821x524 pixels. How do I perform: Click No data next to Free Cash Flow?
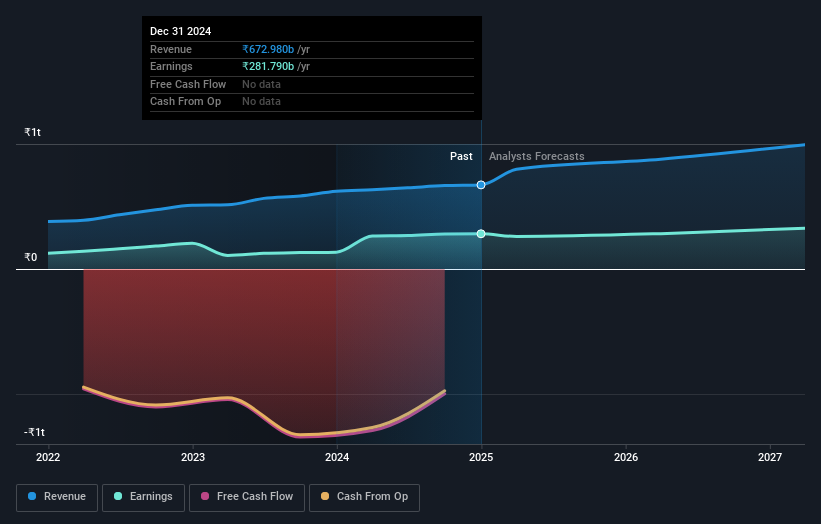[x=261, y=84]
